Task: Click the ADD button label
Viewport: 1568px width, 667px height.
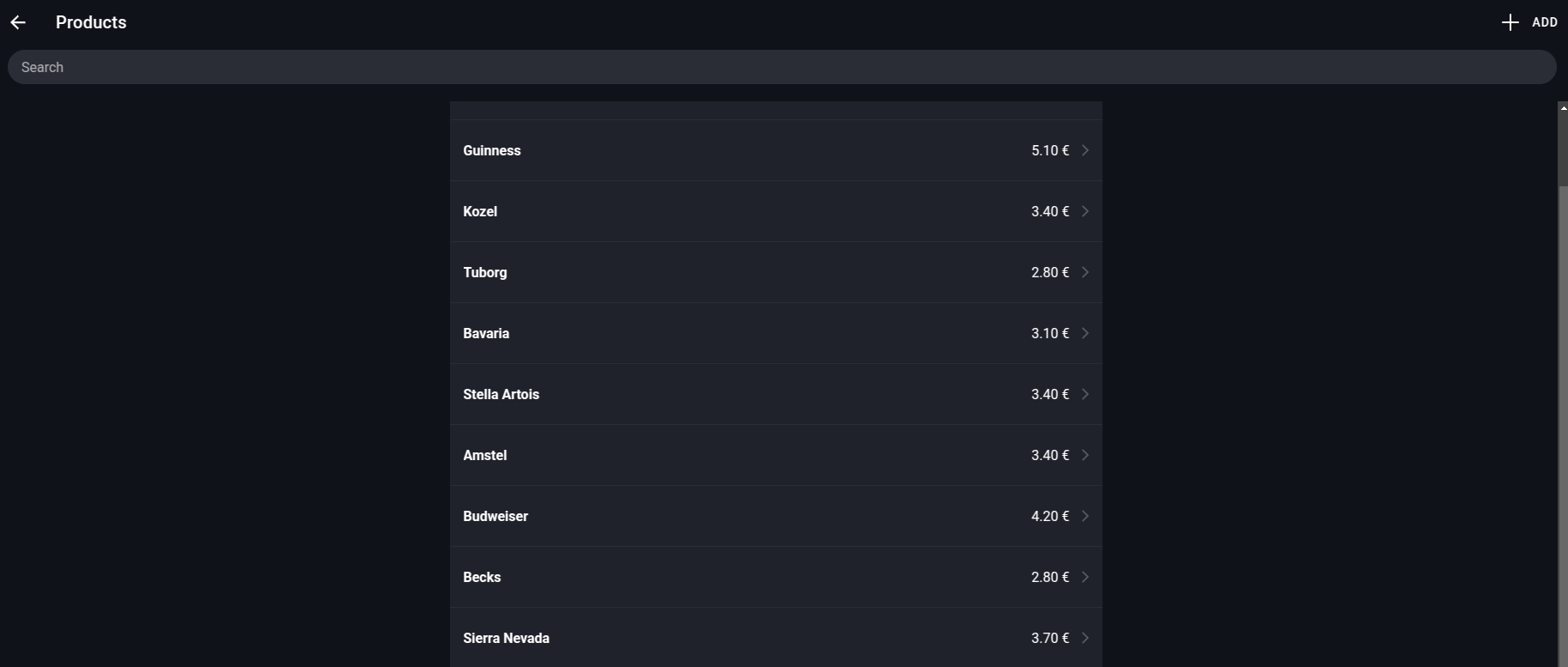Action: pyautogui.click(x=1545, y=22)
